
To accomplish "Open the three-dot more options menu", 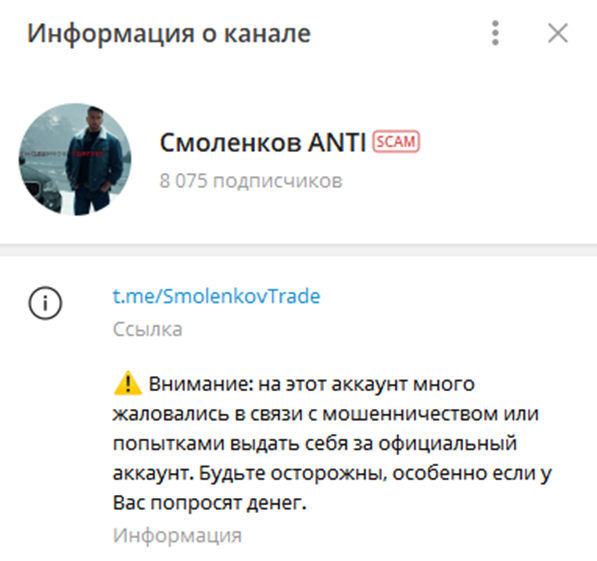I will 495,33.
